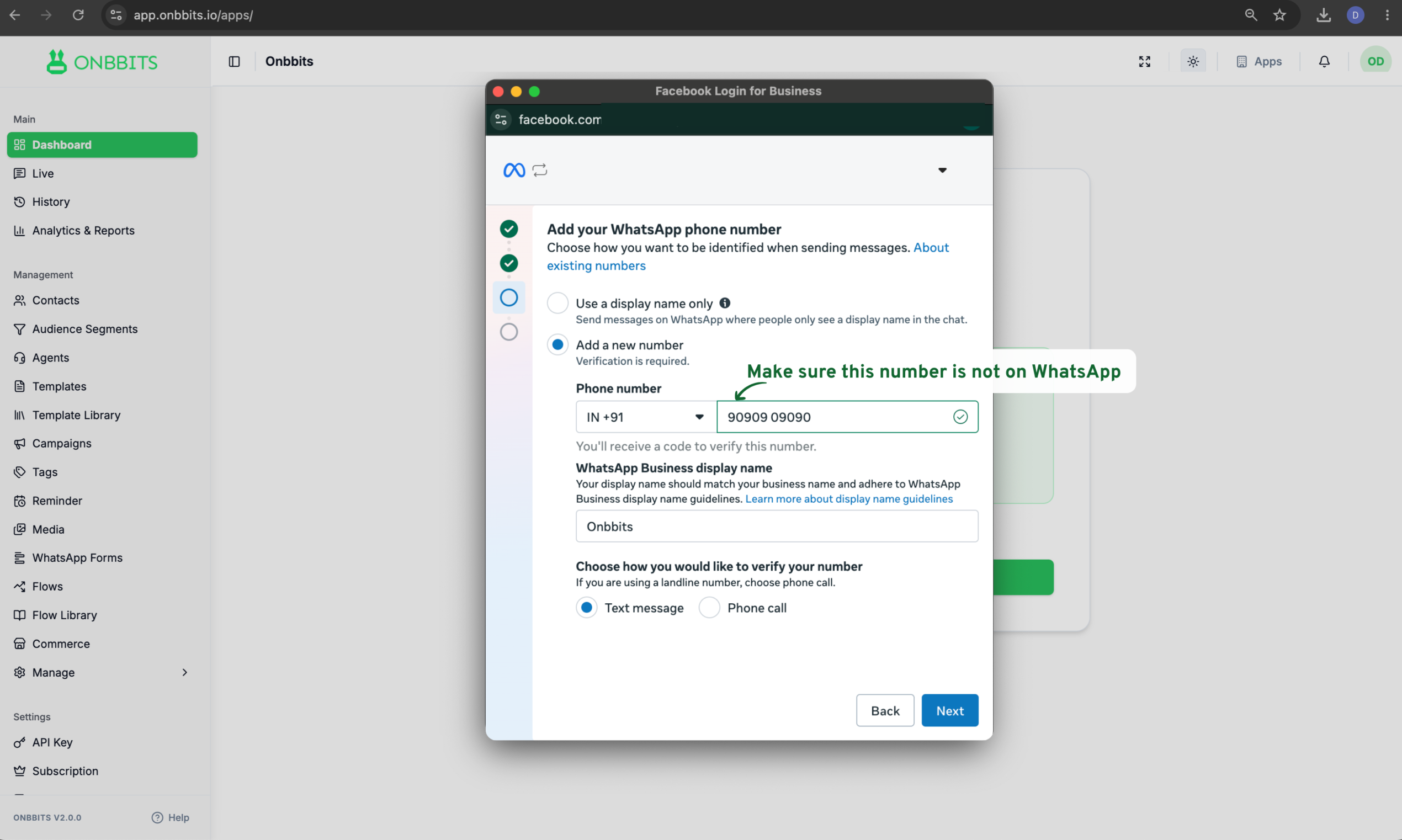This screenshot has width=1402, height=840.
Task: Expand the Manage submenu
Action: point(102,672)
